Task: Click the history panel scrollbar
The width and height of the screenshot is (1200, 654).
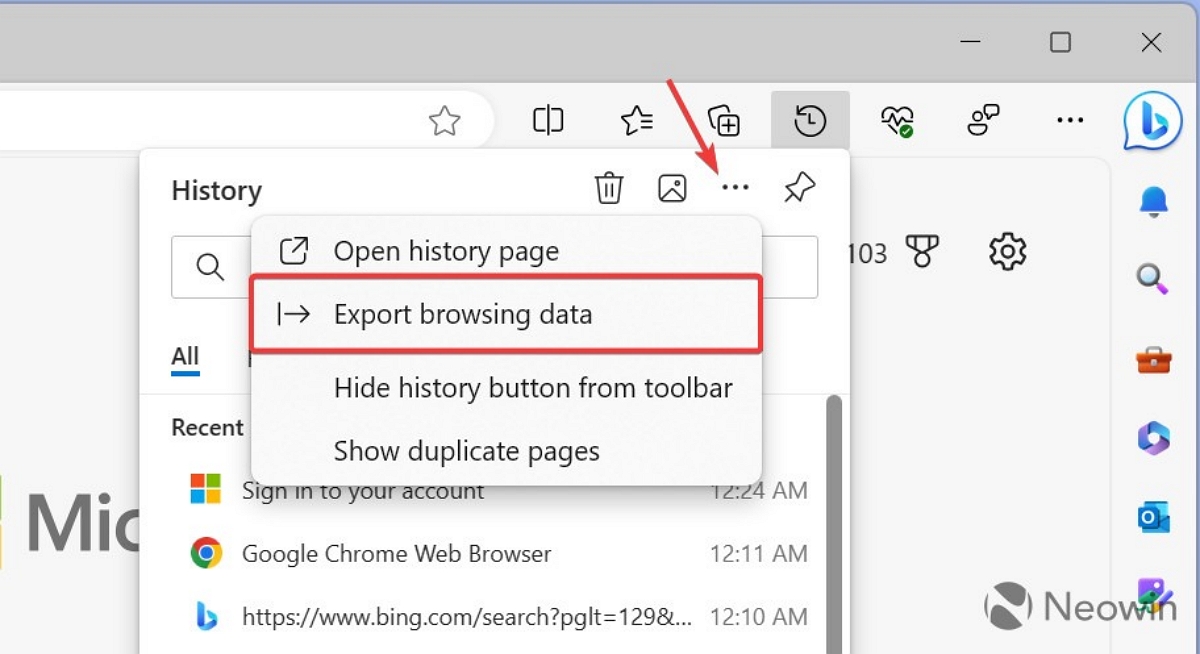Action: (x=833, y=500)
